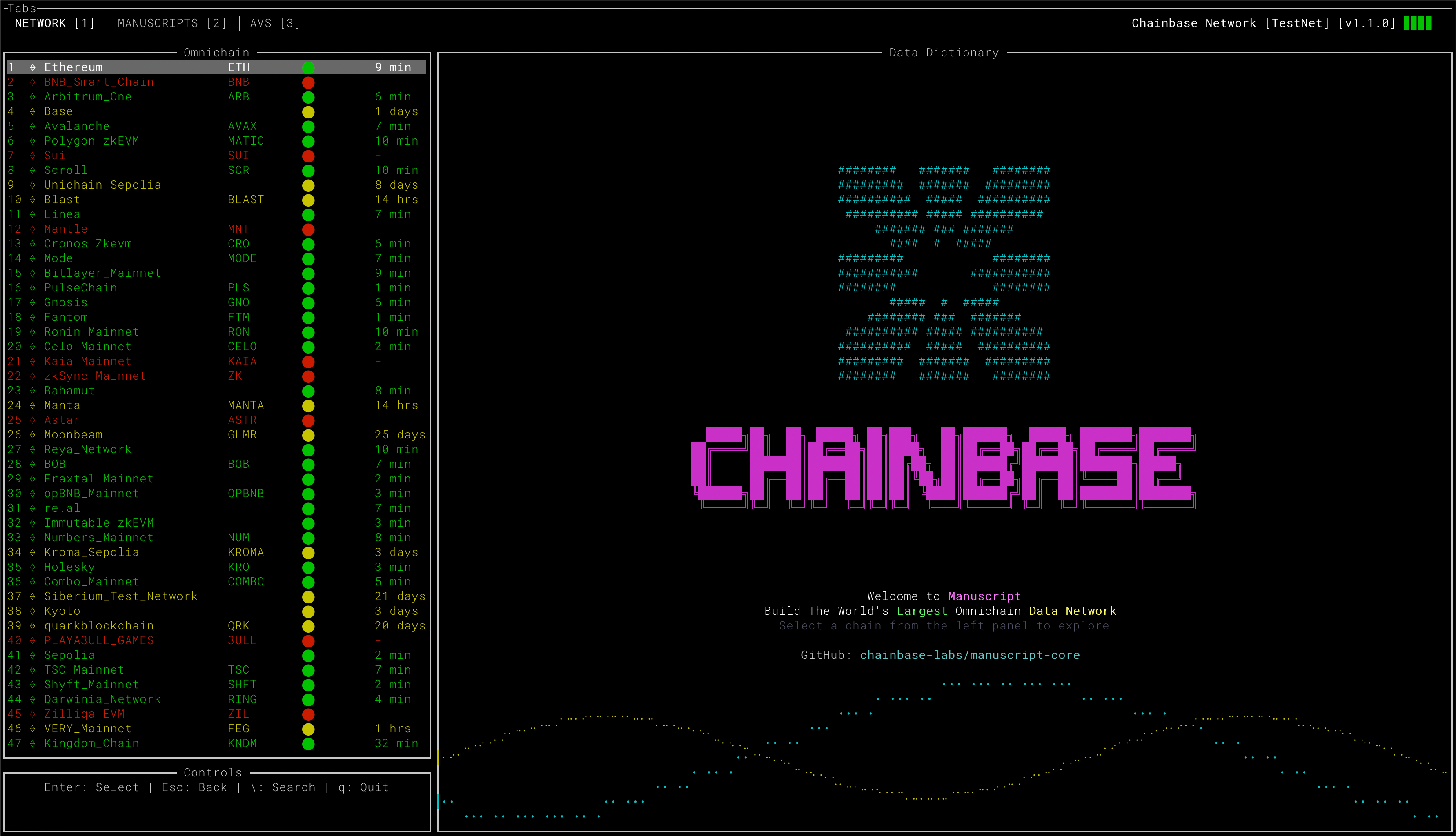Click Chainbase Network [TestNet] [v1.1.0] label
Viewport: 1456px width, 836px height.
tap(1263, 23)
